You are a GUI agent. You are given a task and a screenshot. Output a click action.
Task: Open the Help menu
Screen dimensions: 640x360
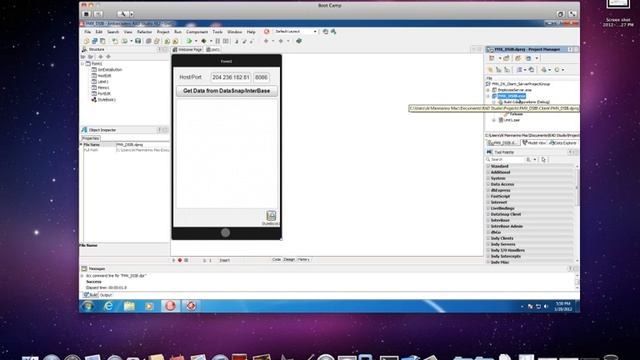(x=251, y=32)
